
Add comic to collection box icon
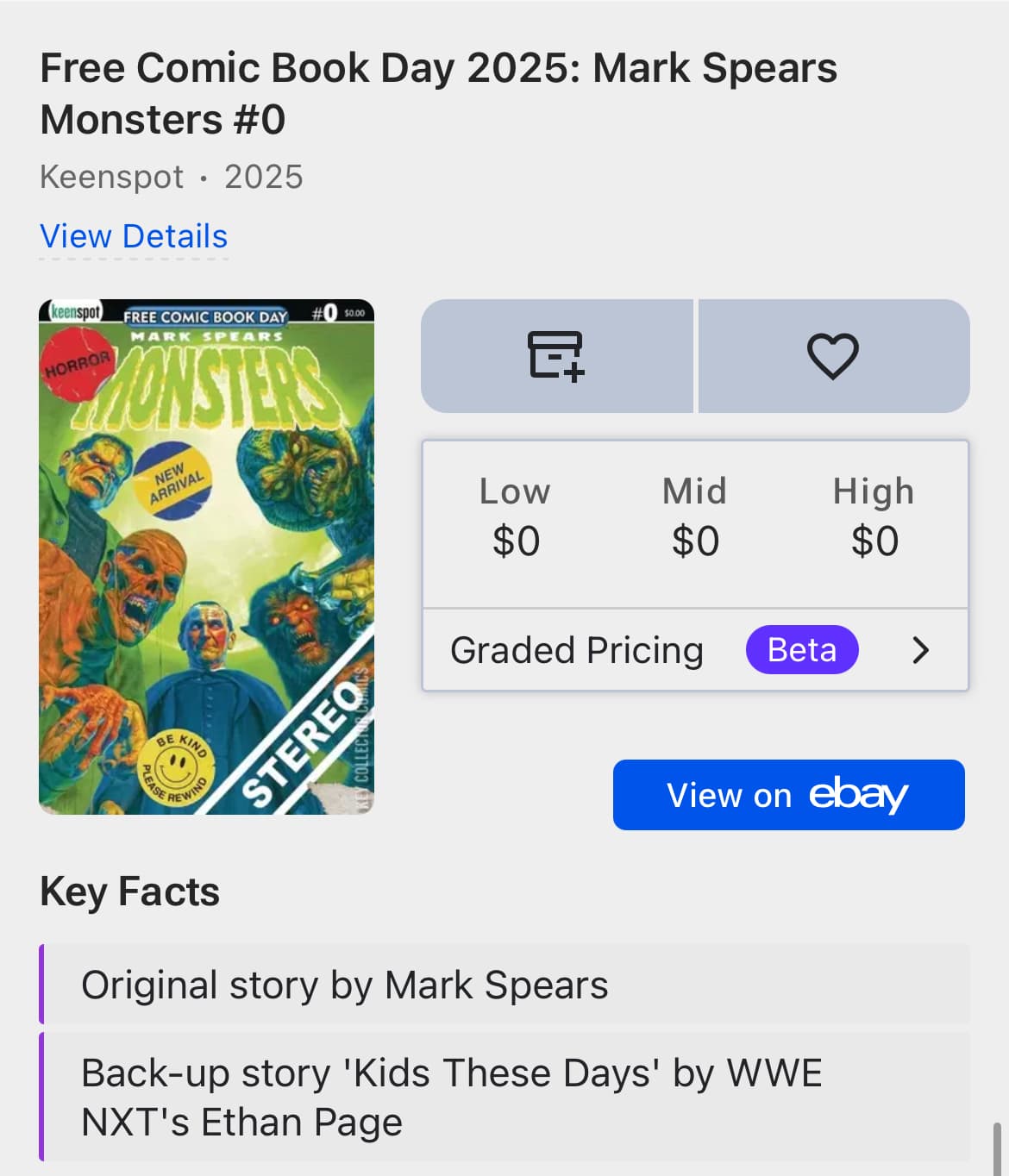point(556,355)
